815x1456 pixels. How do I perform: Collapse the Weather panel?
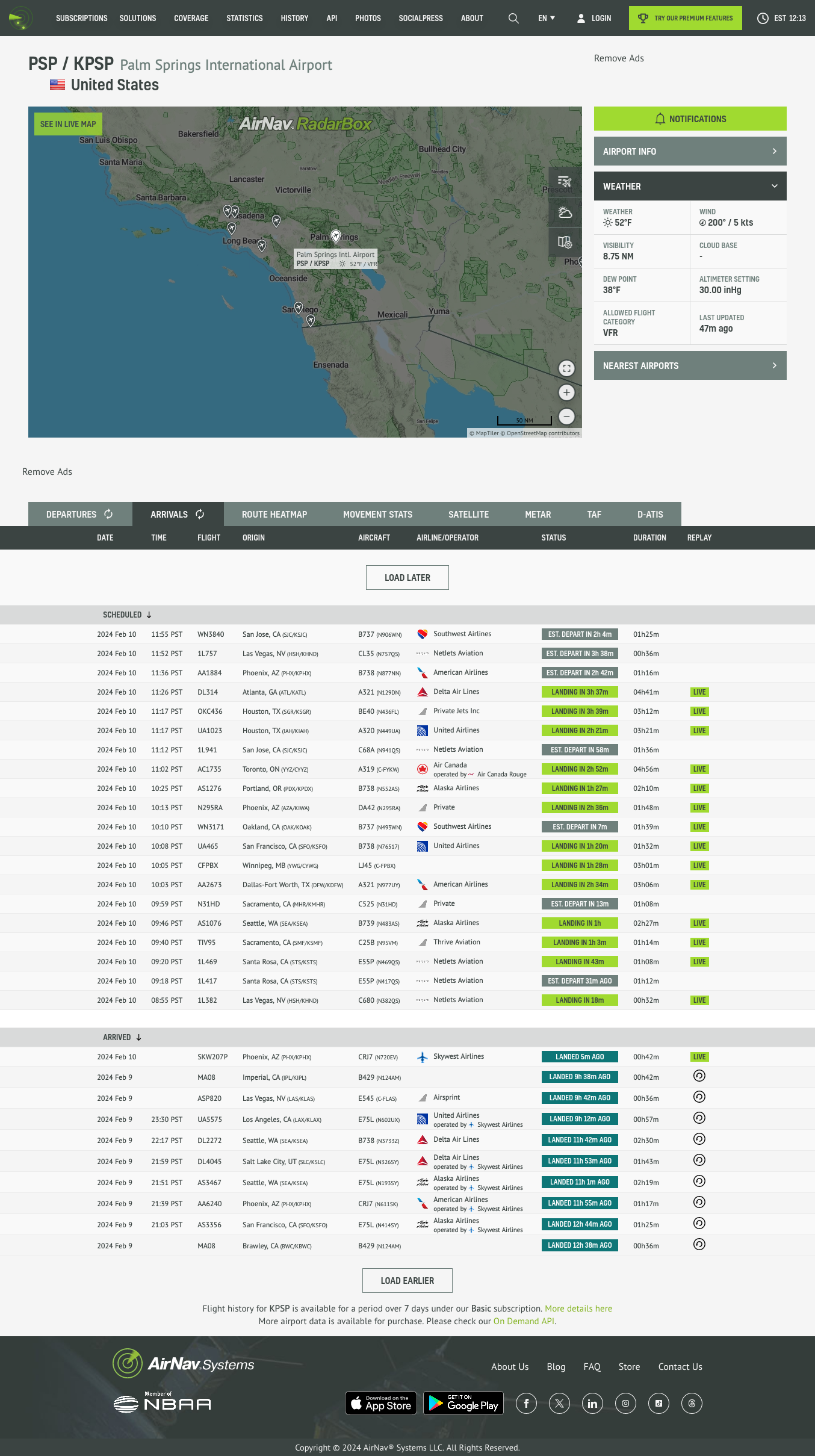[x=690, y=186]
